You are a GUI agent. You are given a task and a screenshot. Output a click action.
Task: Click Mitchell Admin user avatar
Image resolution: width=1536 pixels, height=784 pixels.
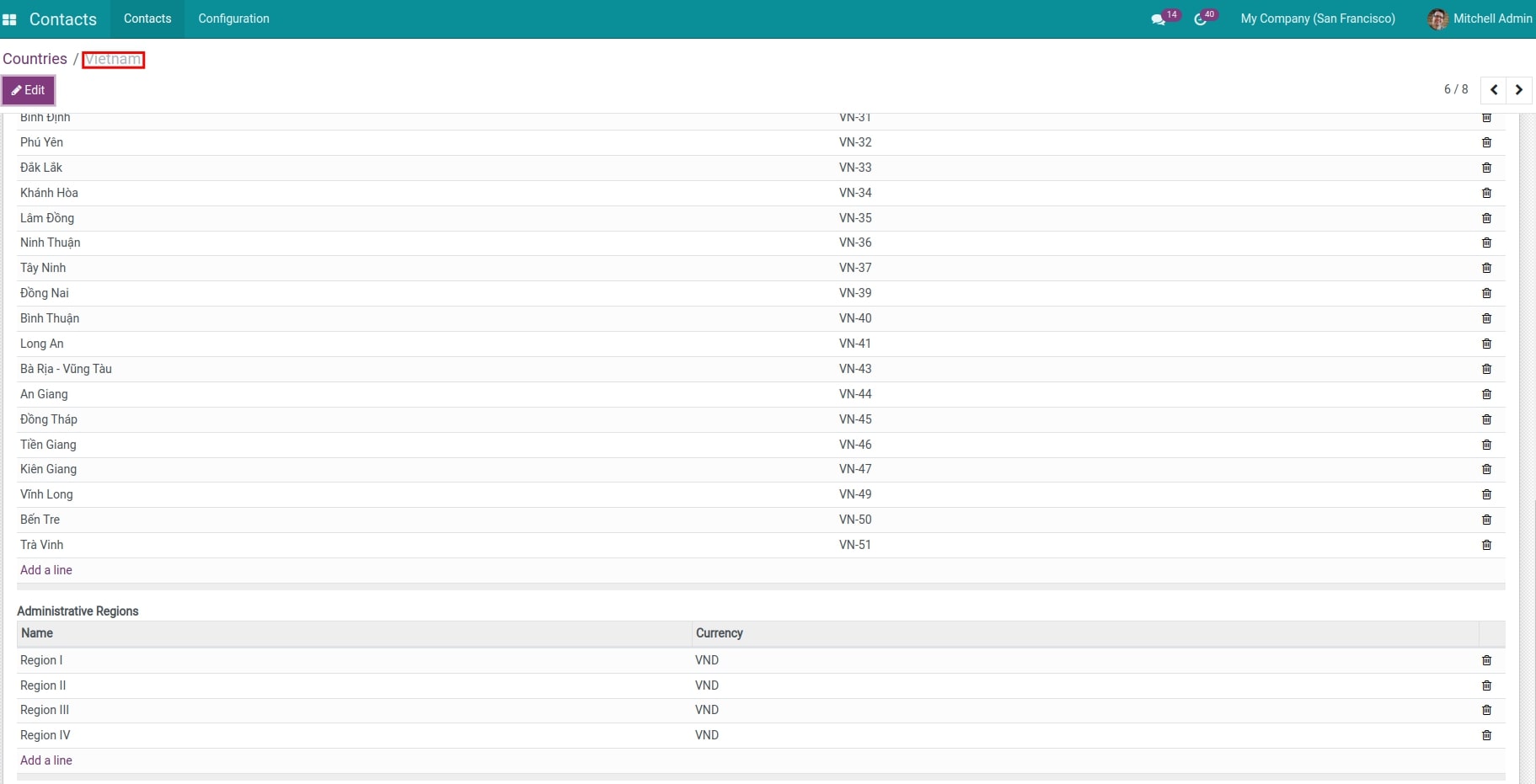(x=1437, y=19)
